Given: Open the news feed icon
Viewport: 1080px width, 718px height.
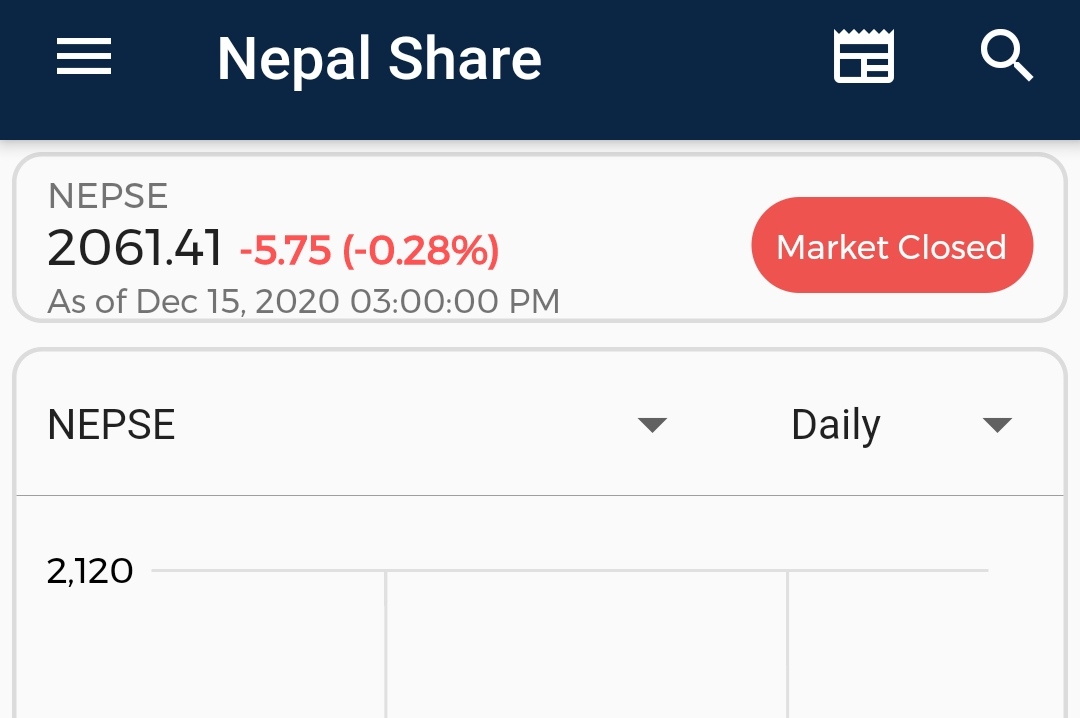Looking at the screenshot, I should (864, 57).
